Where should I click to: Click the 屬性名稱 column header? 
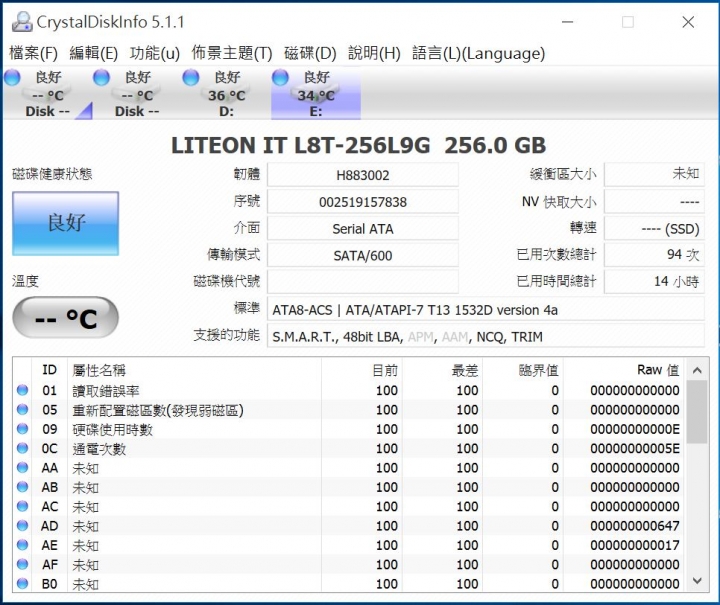point(195,370)
